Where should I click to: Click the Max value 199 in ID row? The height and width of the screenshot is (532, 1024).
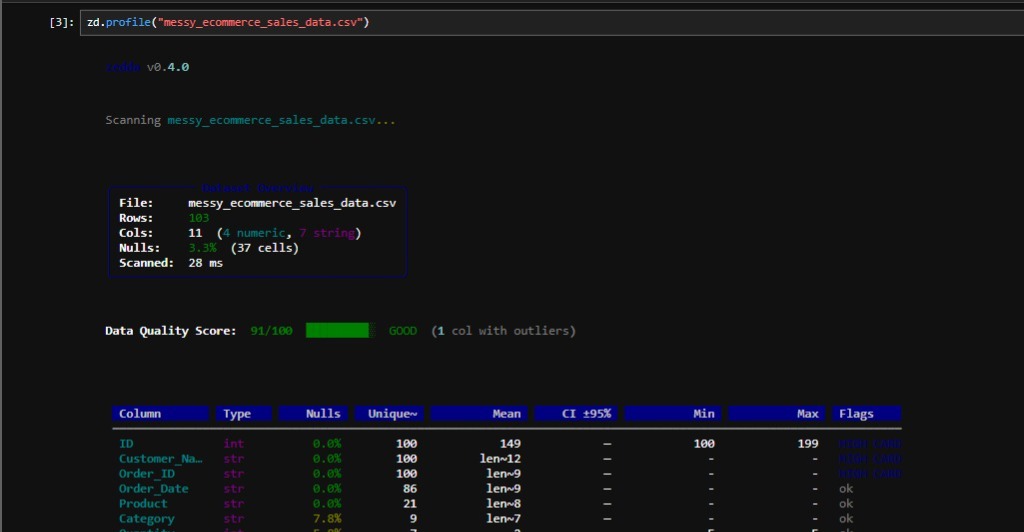pyautogui.click(x=808, y=444)
